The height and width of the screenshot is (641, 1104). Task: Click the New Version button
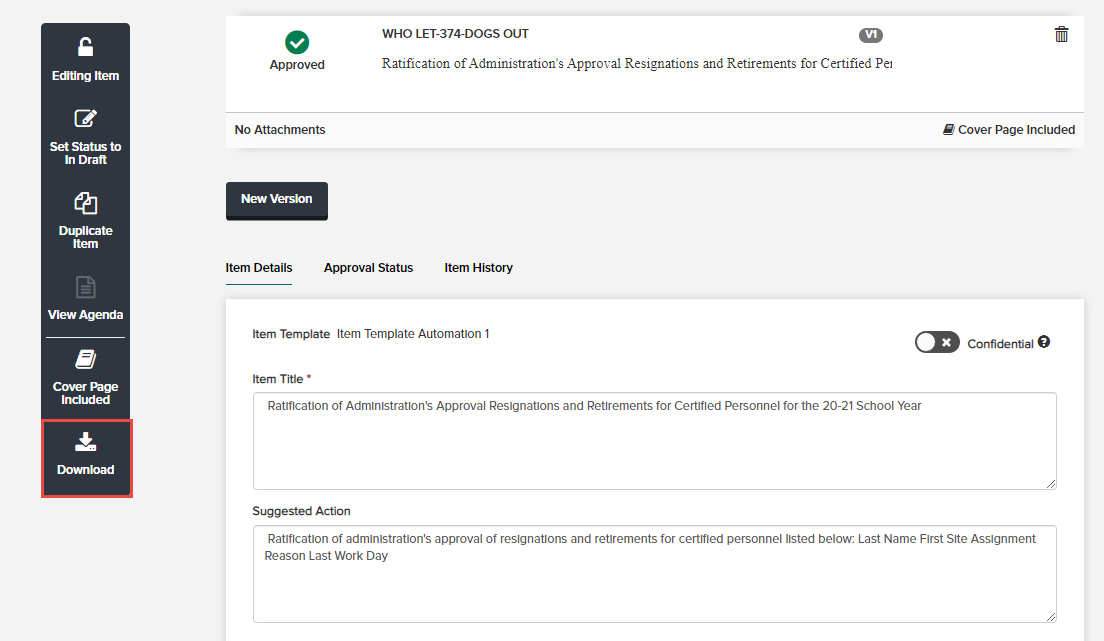coord(277,199)
